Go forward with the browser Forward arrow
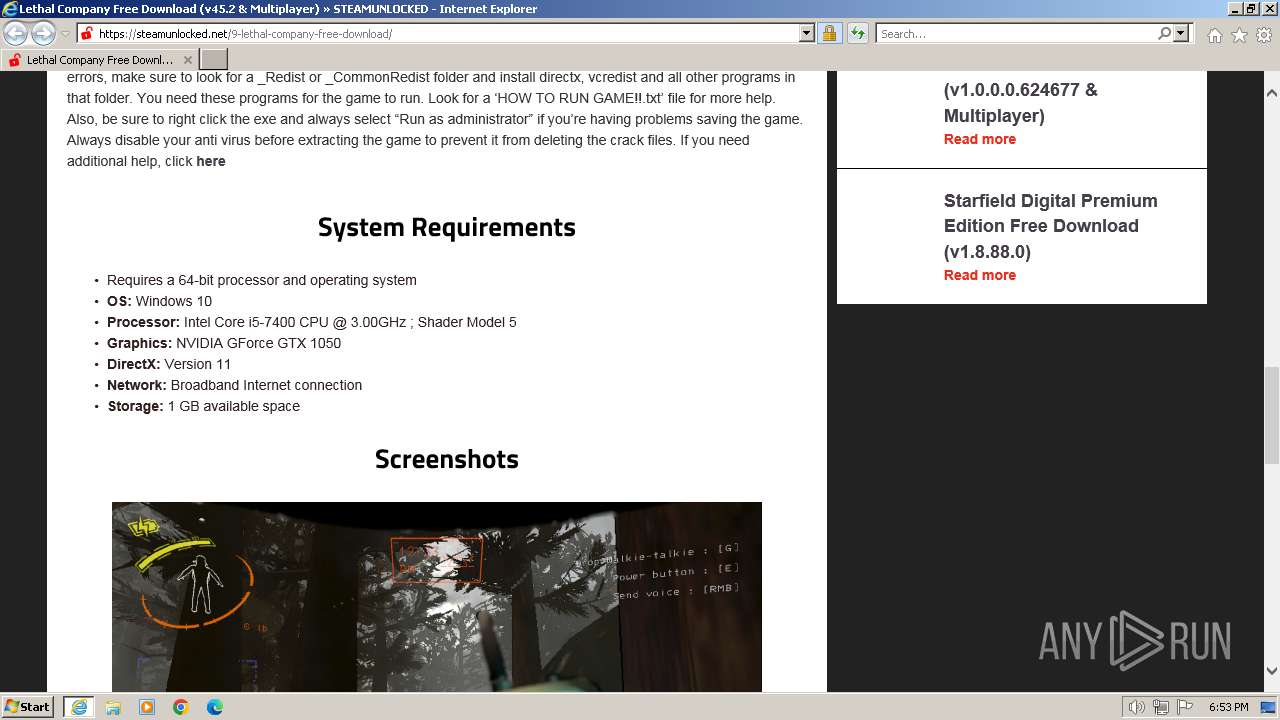This screenshot has height=720, width=1280. coord(43,33)
